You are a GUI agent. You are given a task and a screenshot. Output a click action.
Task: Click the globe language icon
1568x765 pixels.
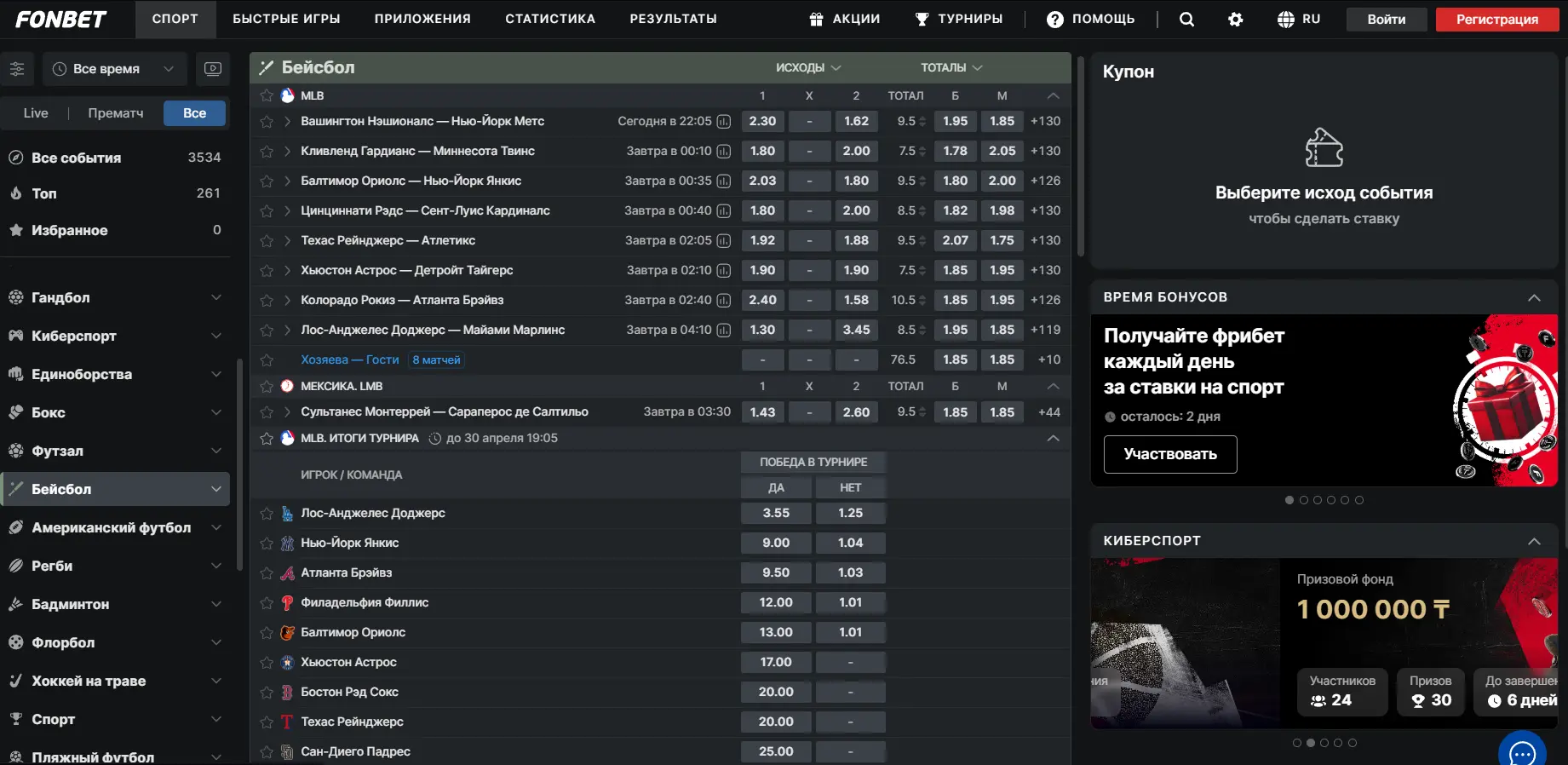coord(1286,19)
